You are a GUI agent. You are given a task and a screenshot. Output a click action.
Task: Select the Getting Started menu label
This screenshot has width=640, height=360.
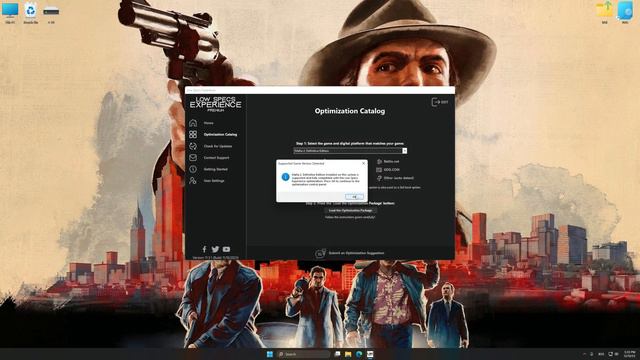tap(216, 169)
